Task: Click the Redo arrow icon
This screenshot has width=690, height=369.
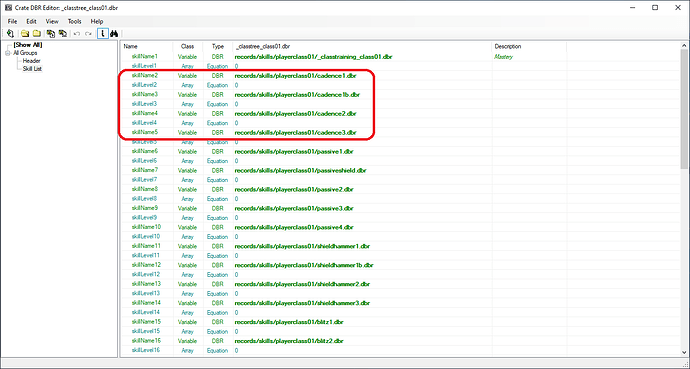Action: click(x=88, y=33)
